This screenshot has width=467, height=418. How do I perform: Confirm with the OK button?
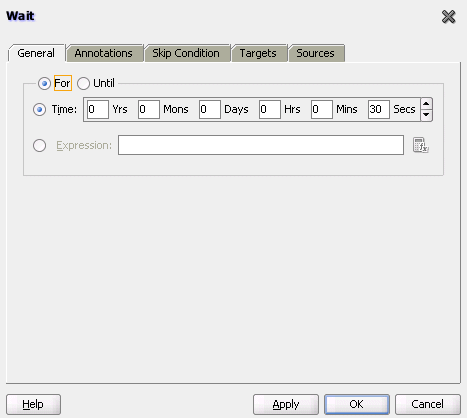[356, 404]
